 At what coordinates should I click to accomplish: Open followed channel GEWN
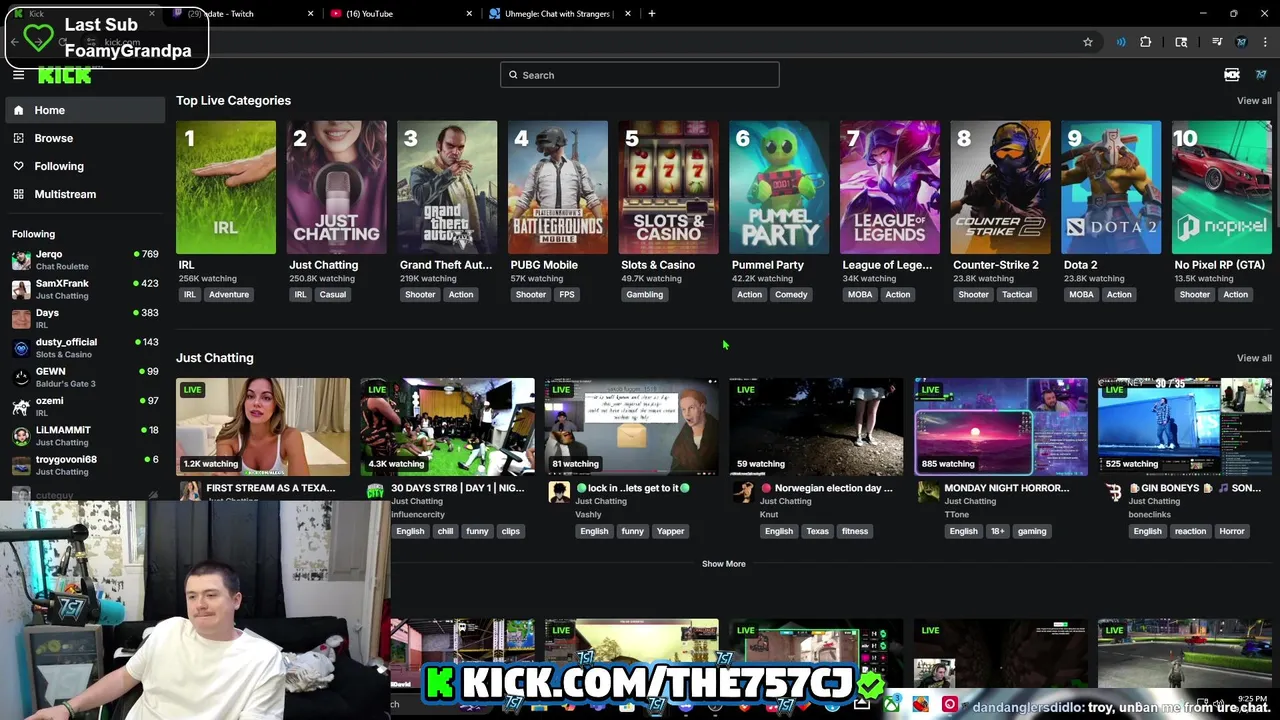pos(85,376)
